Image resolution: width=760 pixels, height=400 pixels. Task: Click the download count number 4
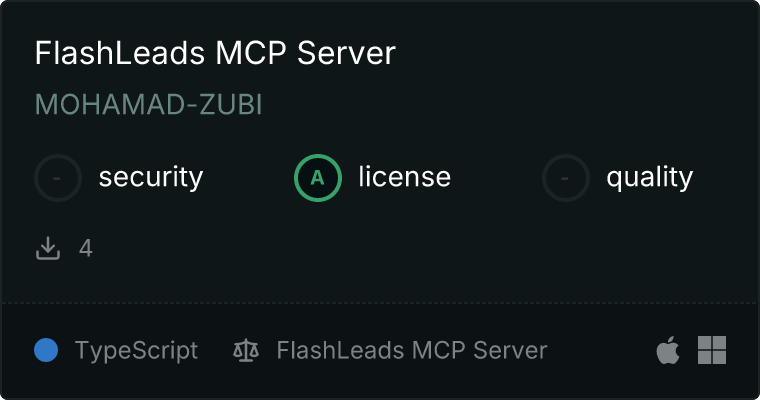pos(86,248)
